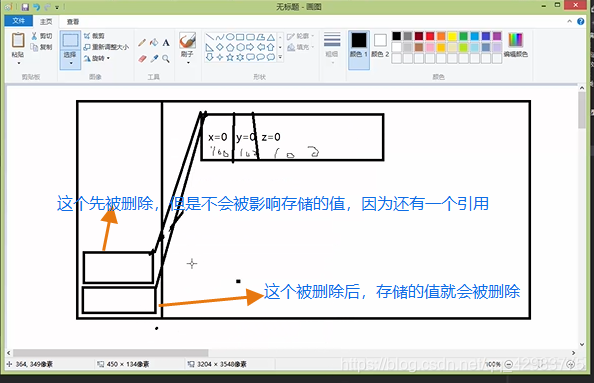Select the Curve shape
Viewport: 594px width, 383px height.
point(220,37)
